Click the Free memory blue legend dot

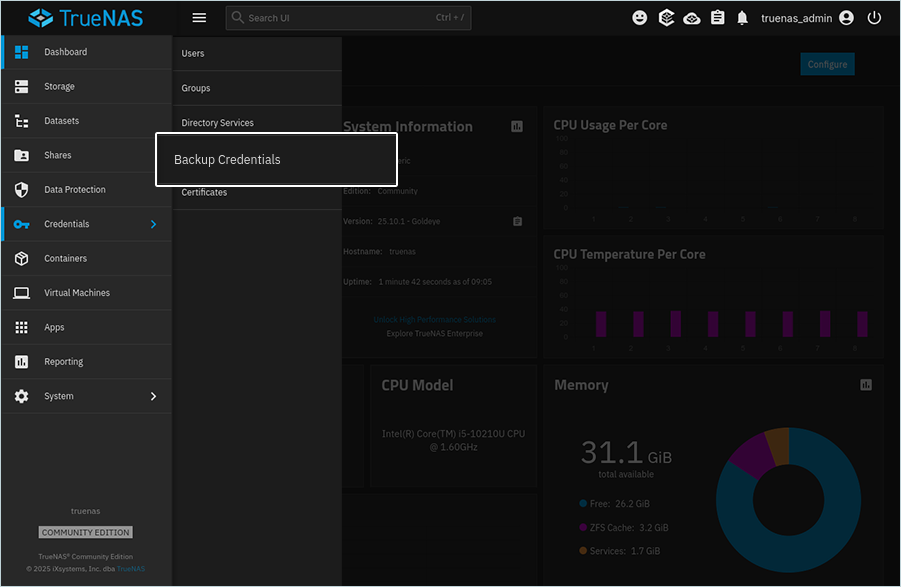click(583, 503)
